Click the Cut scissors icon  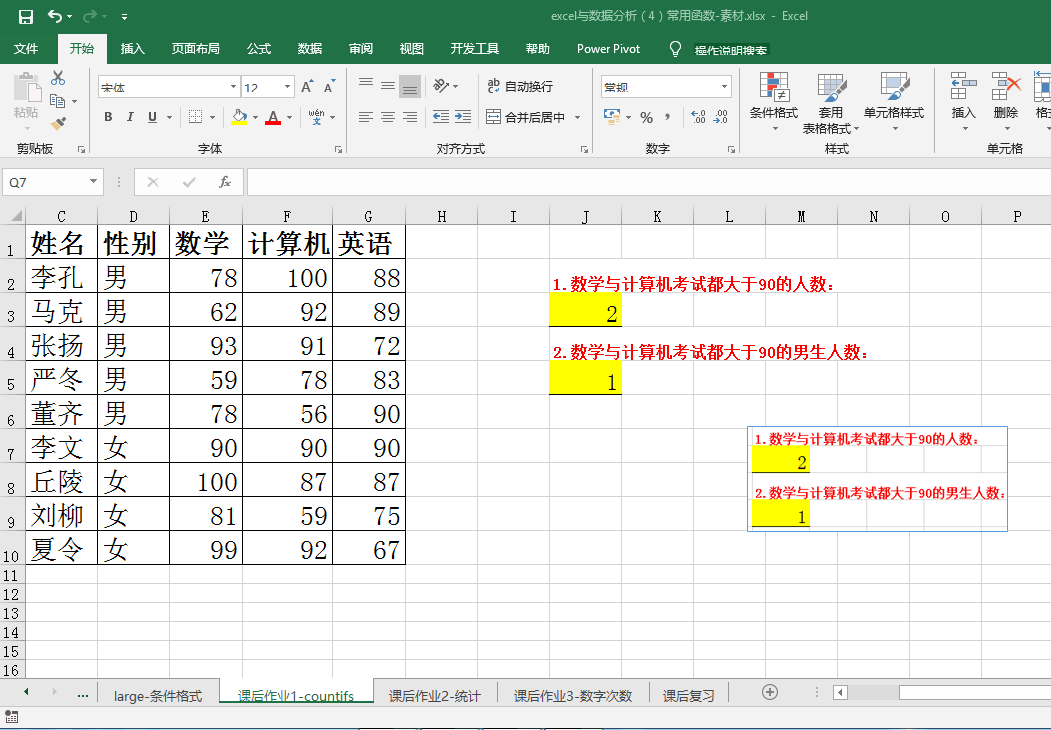tap(58, 78)
